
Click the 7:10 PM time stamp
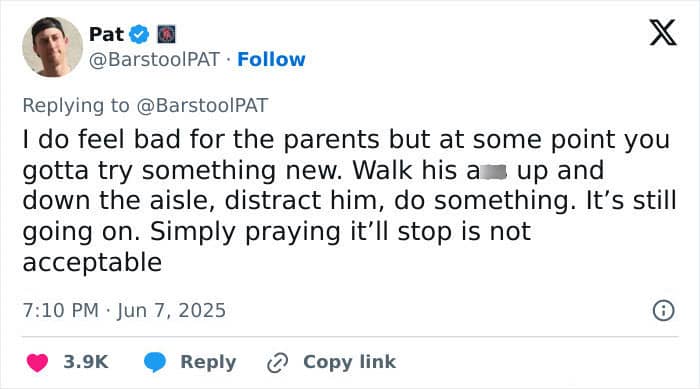click(x=61, y=310)
